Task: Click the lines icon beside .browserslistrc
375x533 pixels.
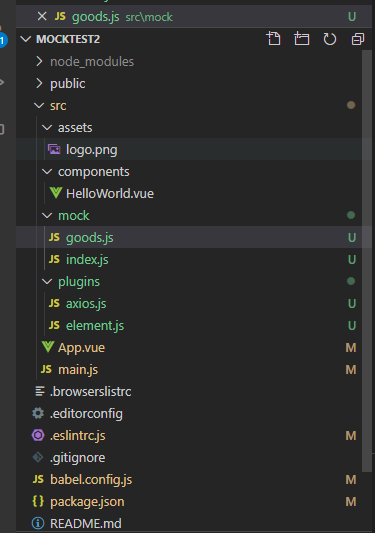Action: click(40, 391)
